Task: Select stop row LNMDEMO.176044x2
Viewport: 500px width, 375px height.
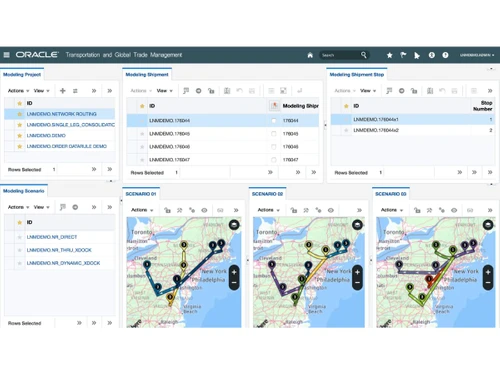Action: pos(413,130)
